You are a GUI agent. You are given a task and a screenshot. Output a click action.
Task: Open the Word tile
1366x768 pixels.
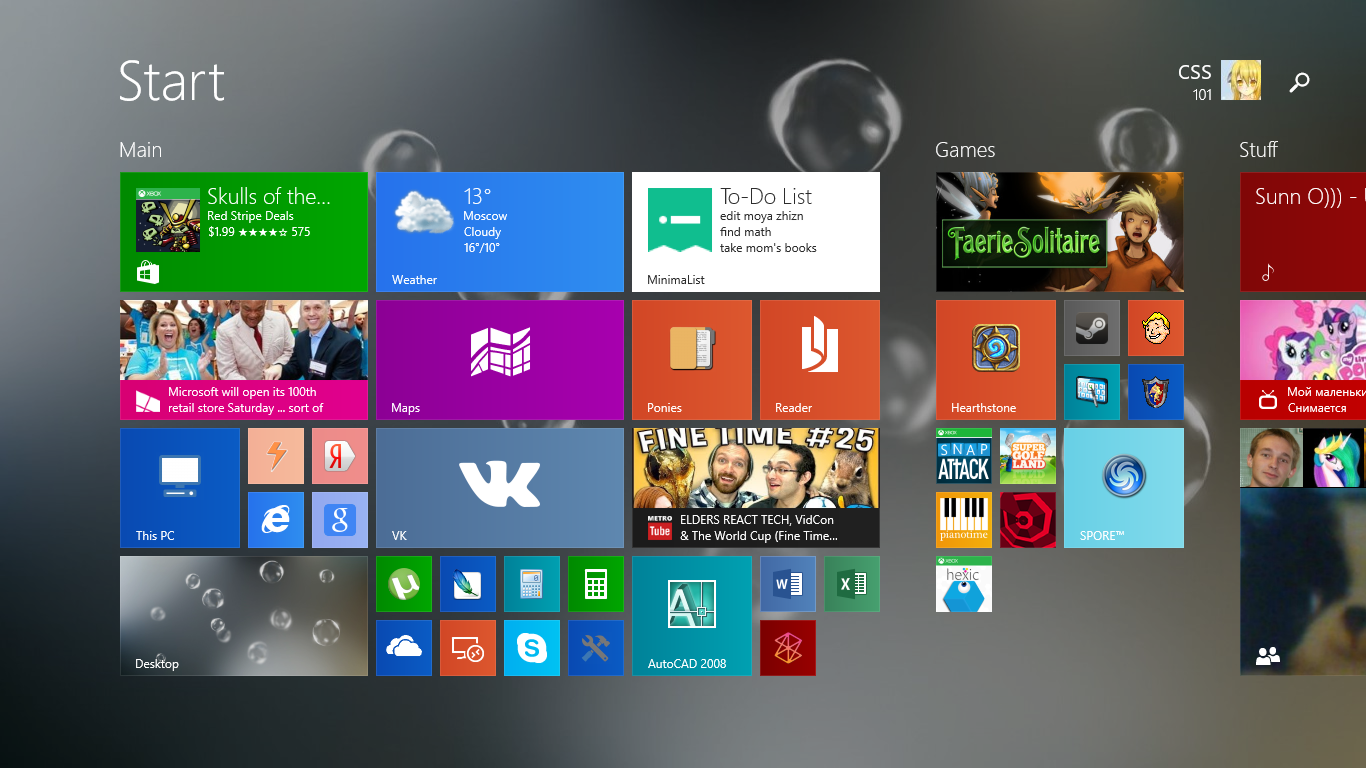click(788, 584)
